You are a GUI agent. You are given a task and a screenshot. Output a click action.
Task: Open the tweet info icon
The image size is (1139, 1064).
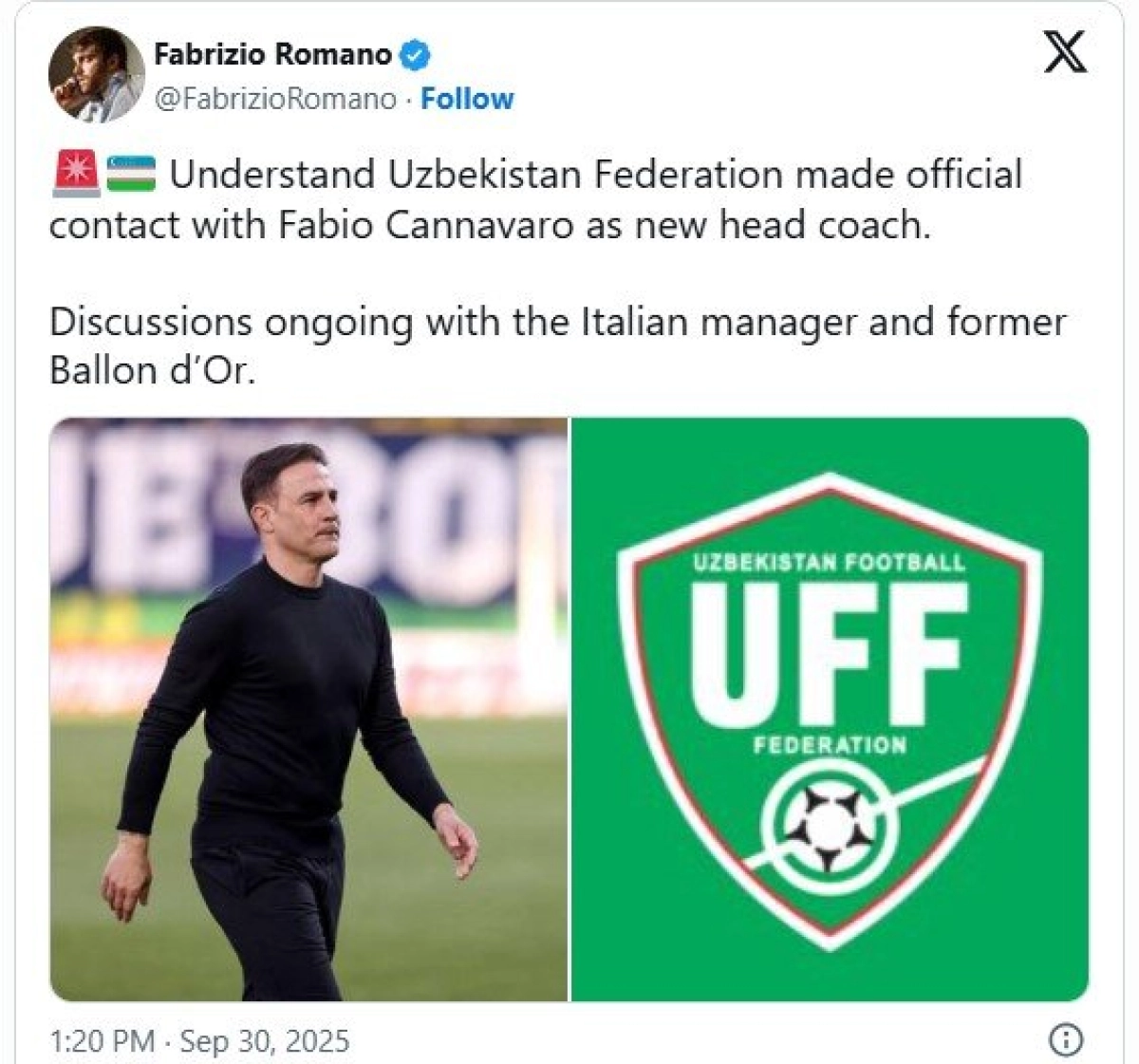point(1066,1039)
